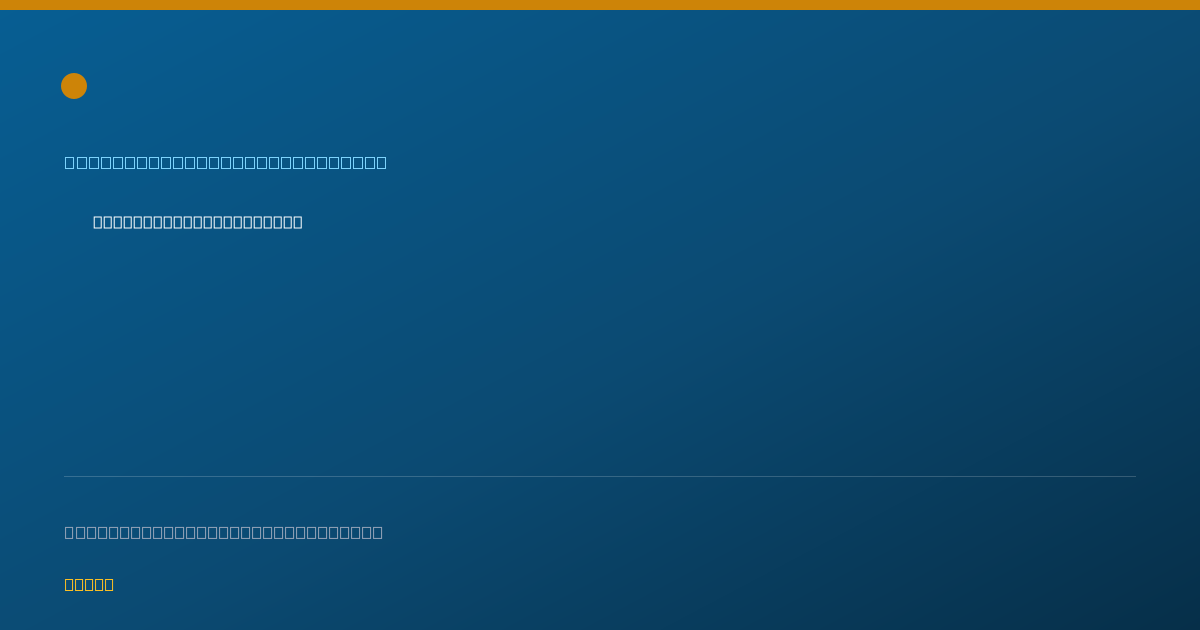The width and height of the screenshot is (1200, 630).
Task: Click the orange circle logo icon
Action: pyautogui.click(x=74, y=86)
